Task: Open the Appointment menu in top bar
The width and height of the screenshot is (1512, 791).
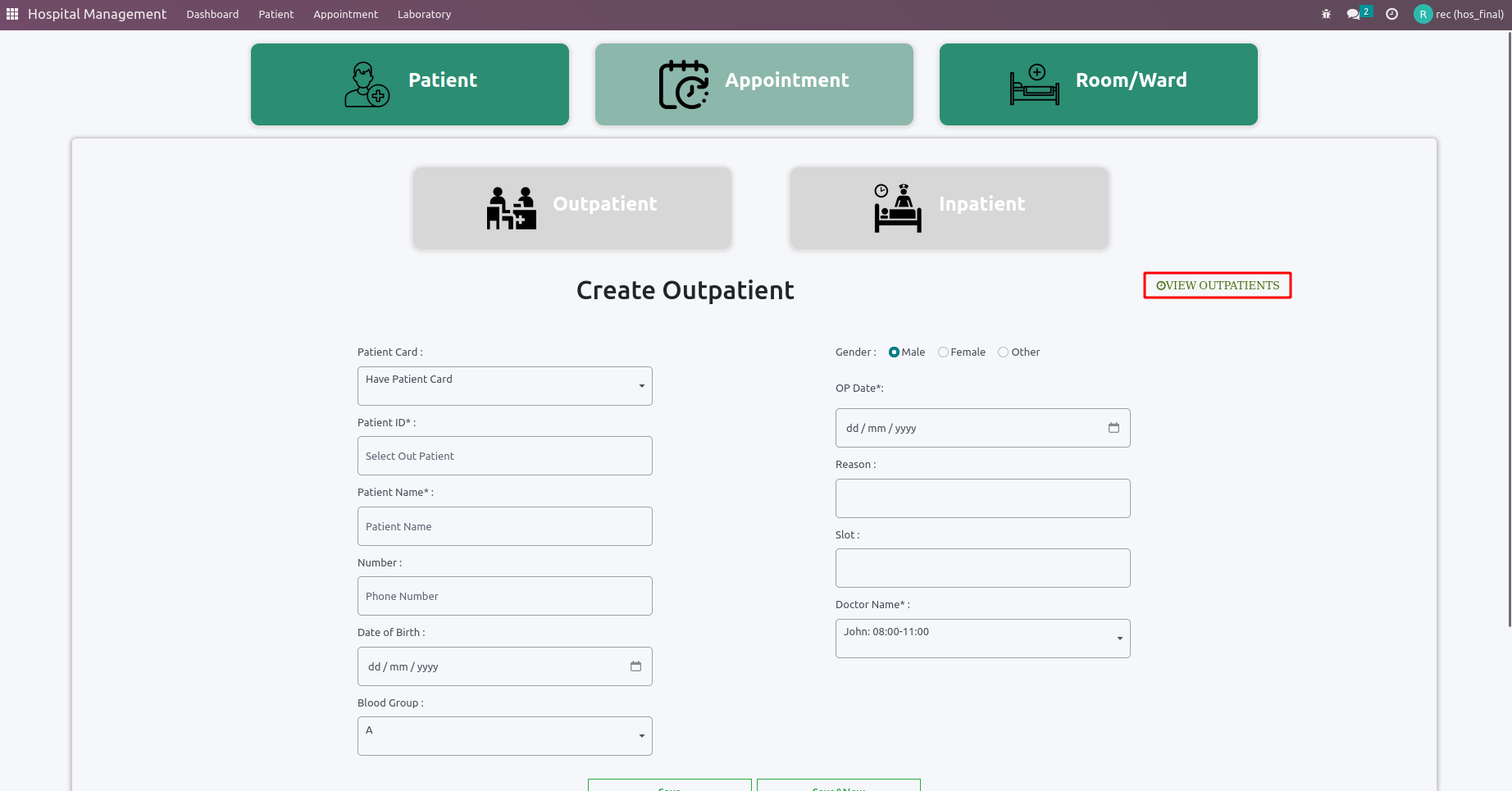Action: 345,14
